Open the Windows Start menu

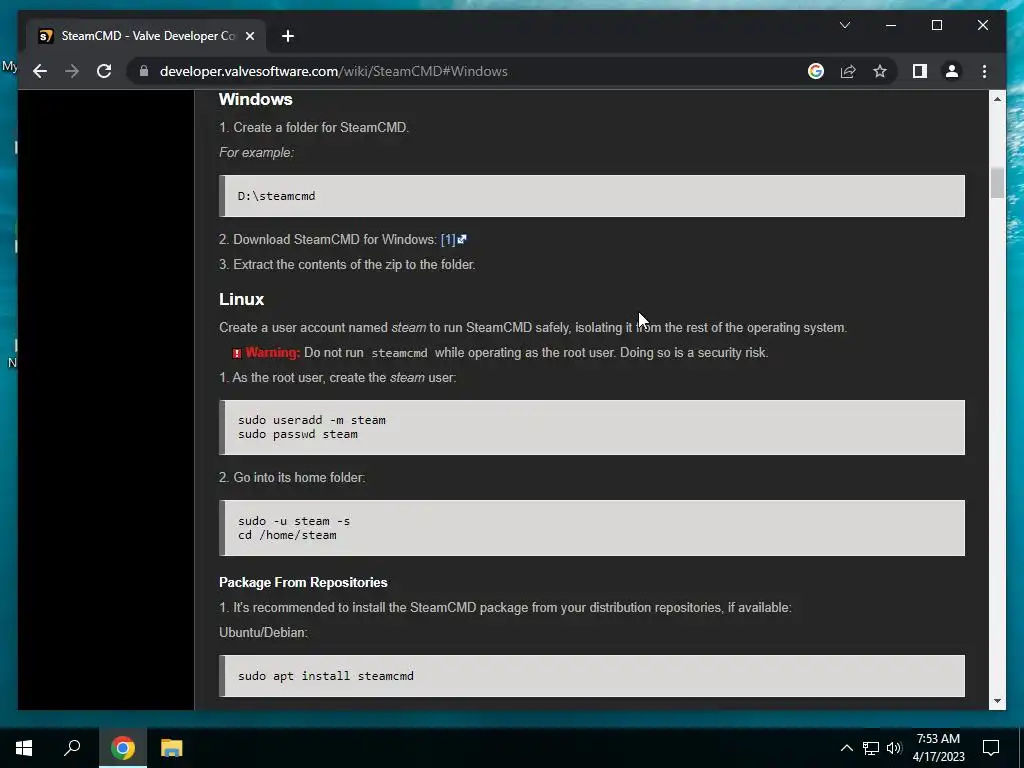[24, 748]
